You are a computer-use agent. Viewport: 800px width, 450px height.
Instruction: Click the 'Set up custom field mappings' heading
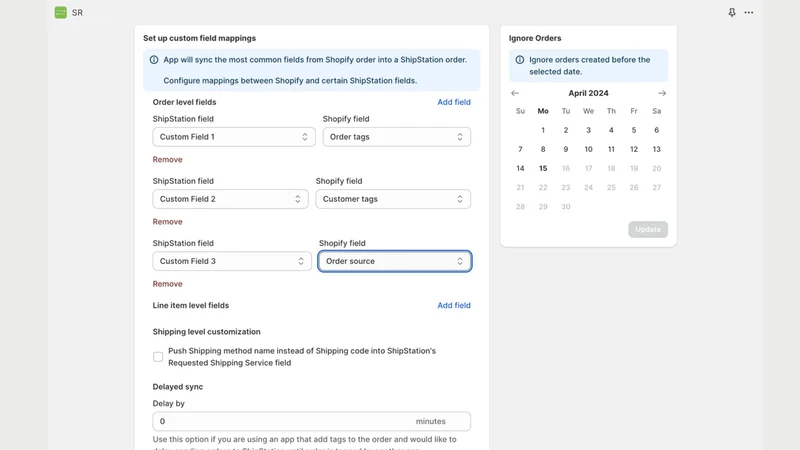[199, 38]
